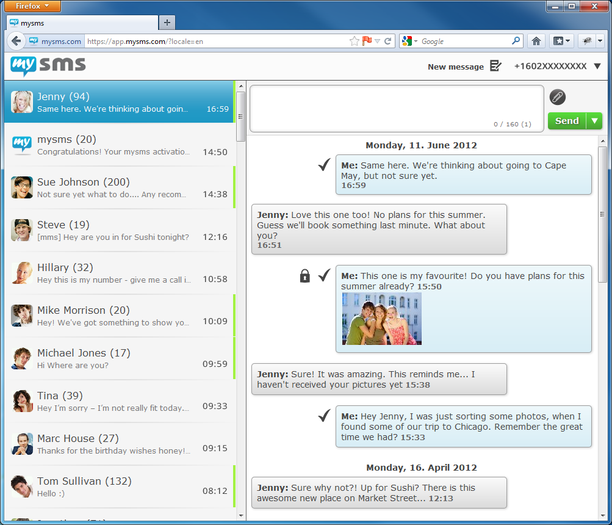Click the reload page icon
This screenshot has width=612, height=525.
(x=386, y=41)
